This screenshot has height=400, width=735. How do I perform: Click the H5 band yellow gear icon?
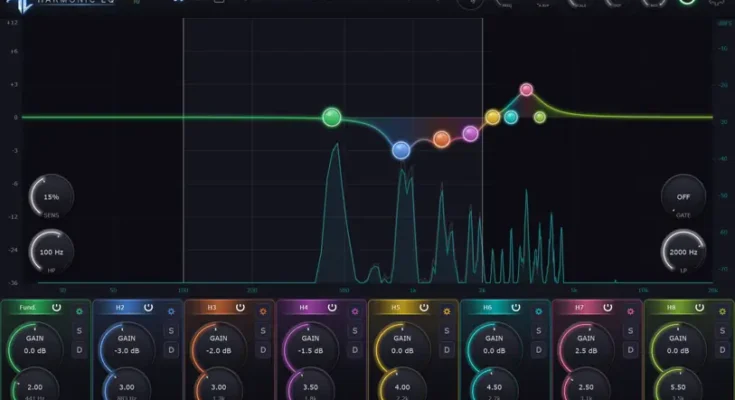point(447,311)
